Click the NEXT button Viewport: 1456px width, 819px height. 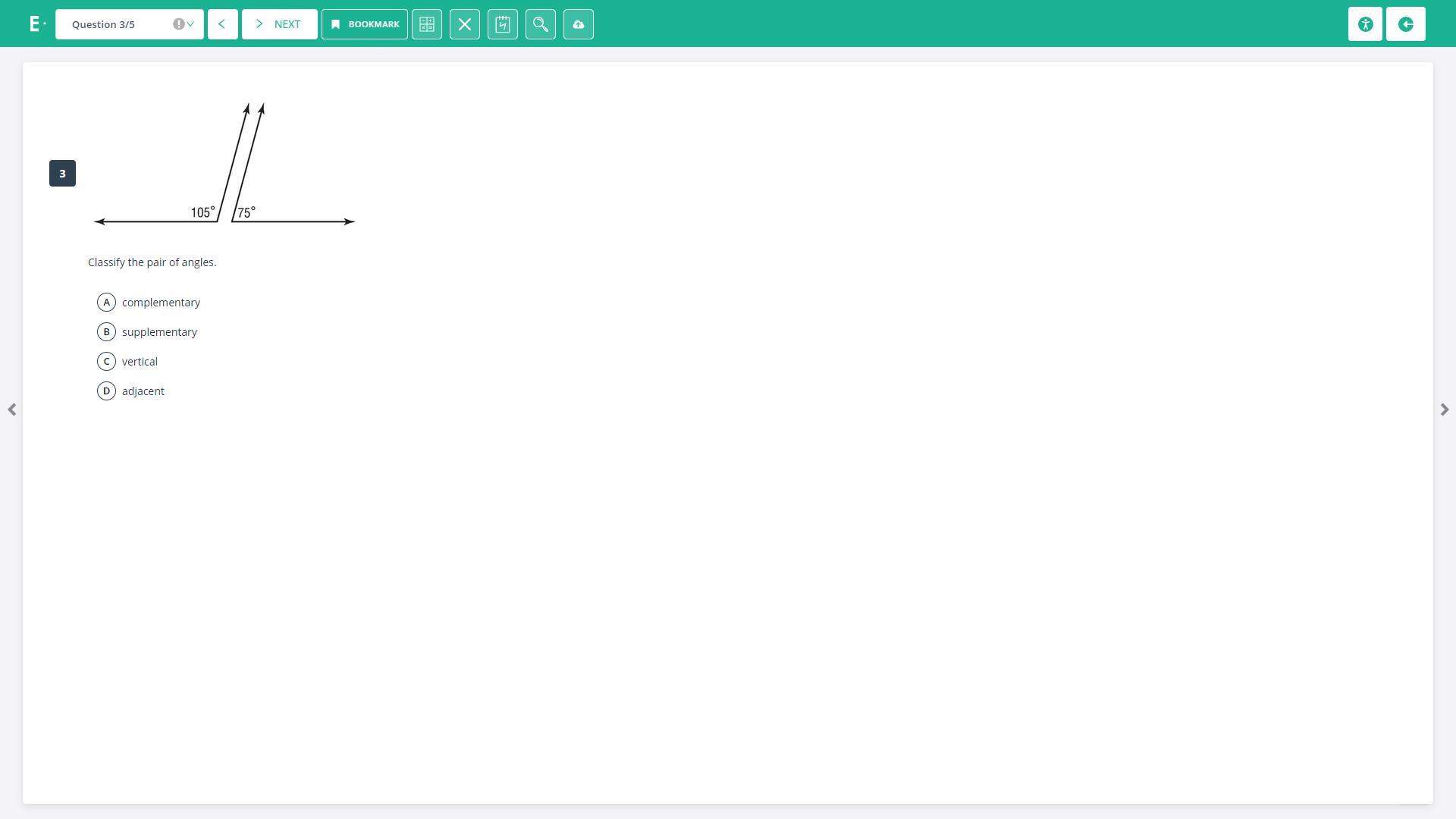pyautogui.click(x=279, y=24)
